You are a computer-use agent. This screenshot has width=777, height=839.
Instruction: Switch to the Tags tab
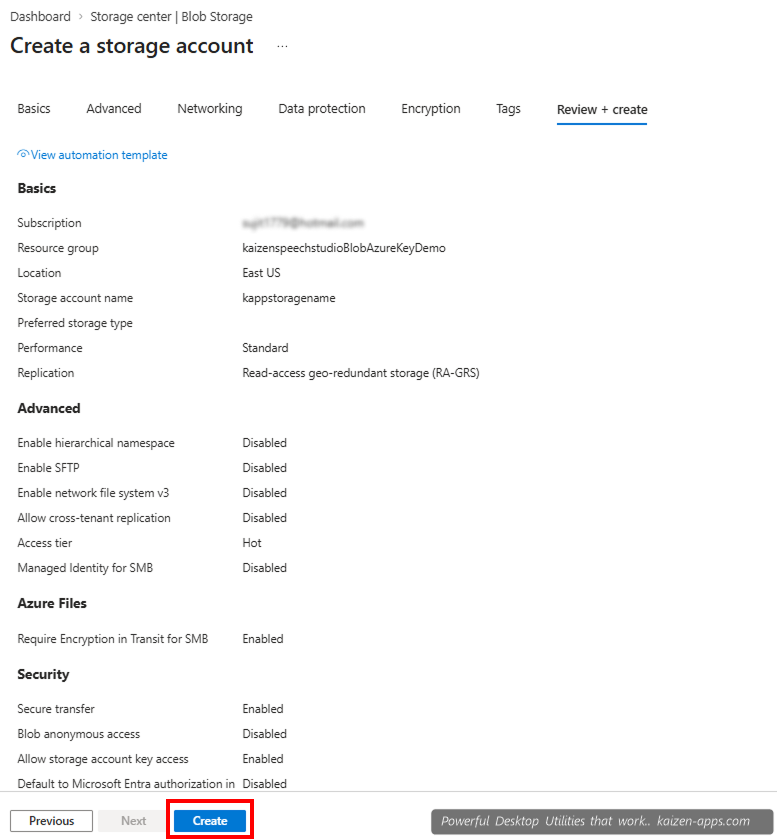click(508, 108)
